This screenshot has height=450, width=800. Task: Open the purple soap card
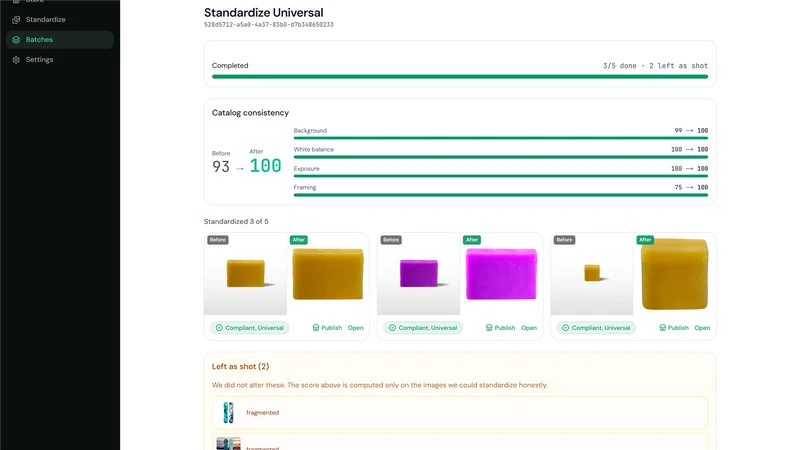[x=529, y=328]
